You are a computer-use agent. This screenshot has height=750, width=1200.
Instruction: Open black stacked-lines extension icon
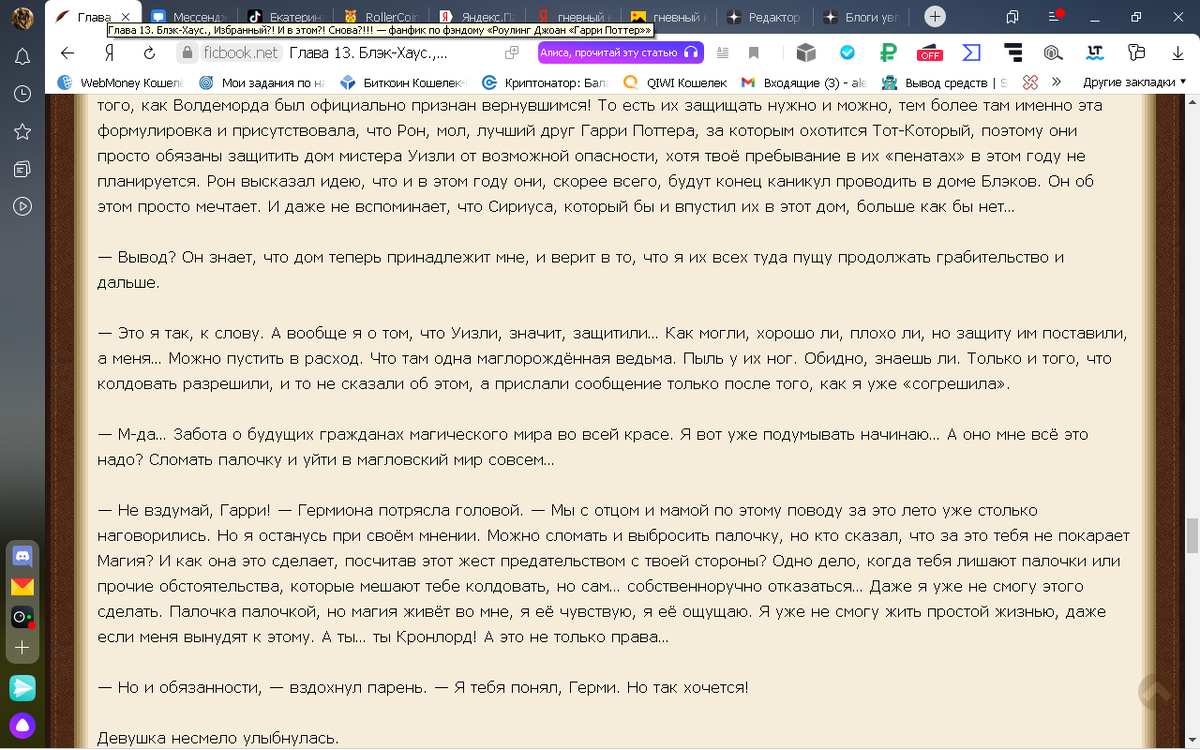[x=1012, y=53]
